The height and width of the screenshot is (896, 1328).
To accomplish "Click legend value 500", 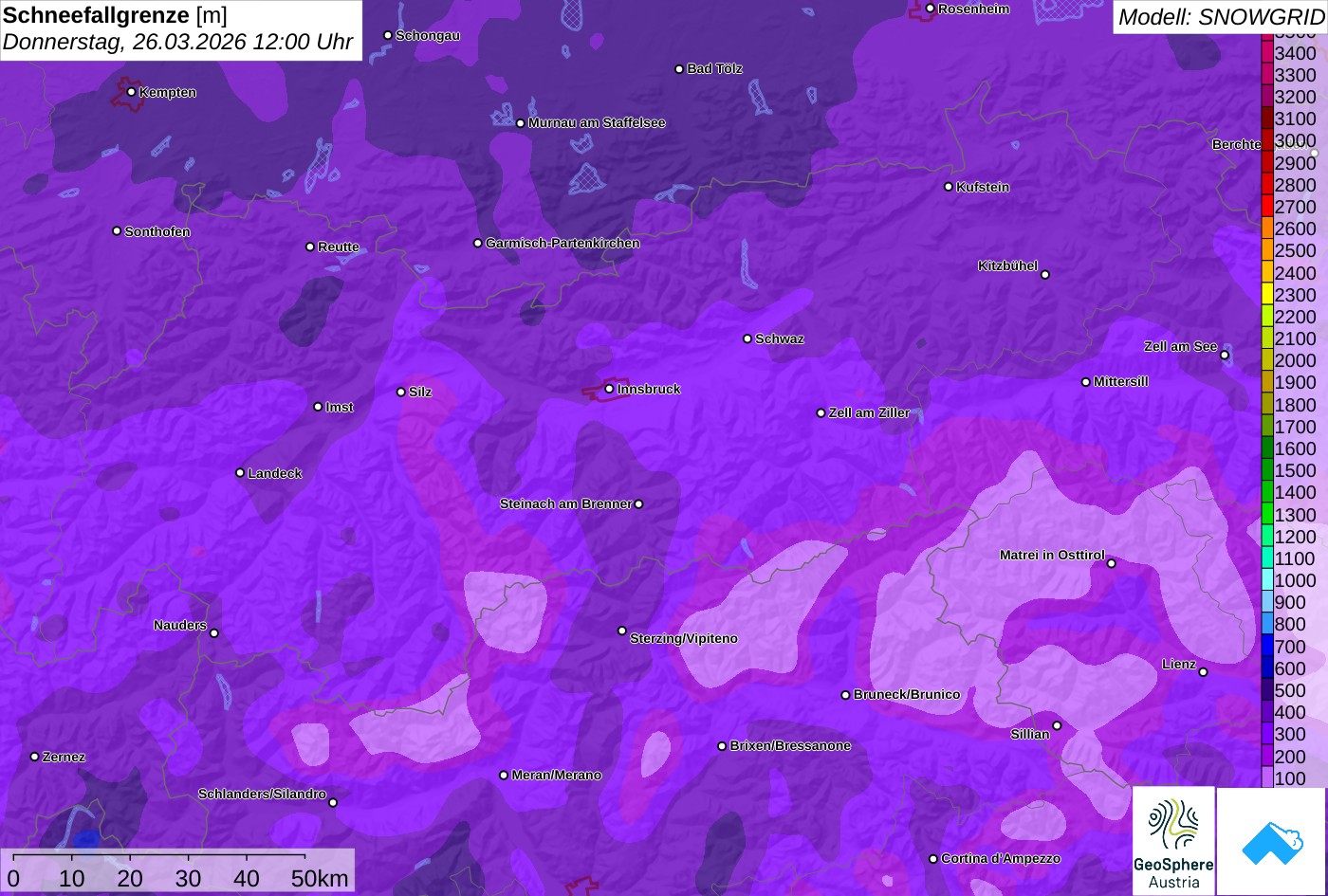I will click(1290, 690).
